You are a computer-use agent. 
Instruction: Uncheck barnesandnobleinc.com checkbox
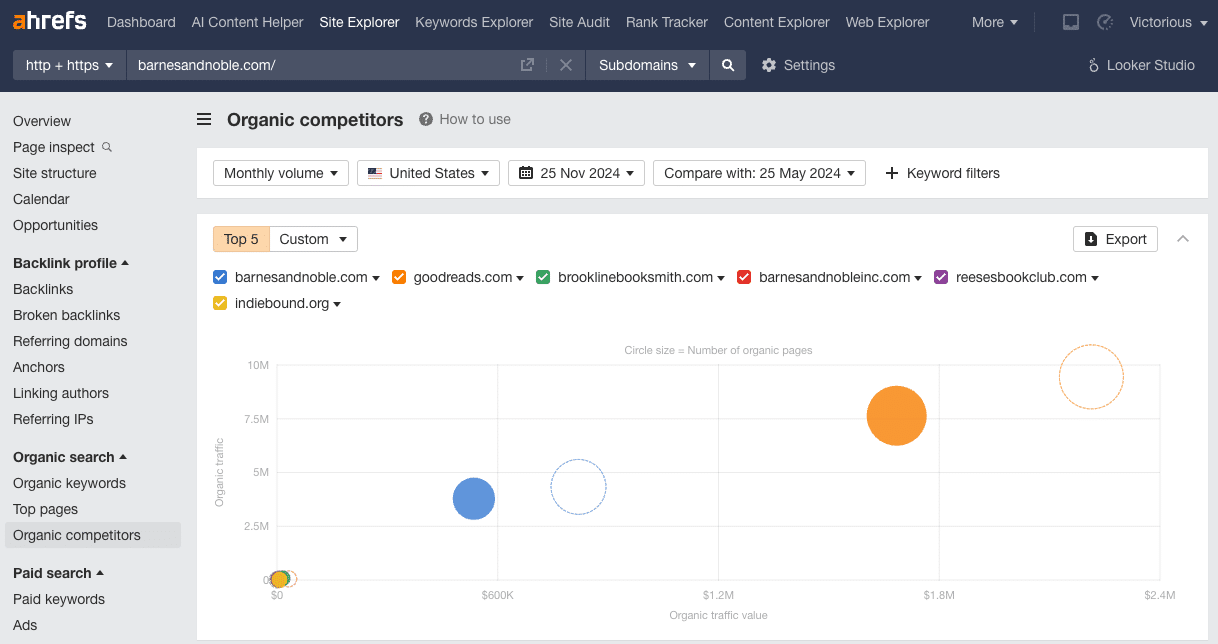[744, 277]
